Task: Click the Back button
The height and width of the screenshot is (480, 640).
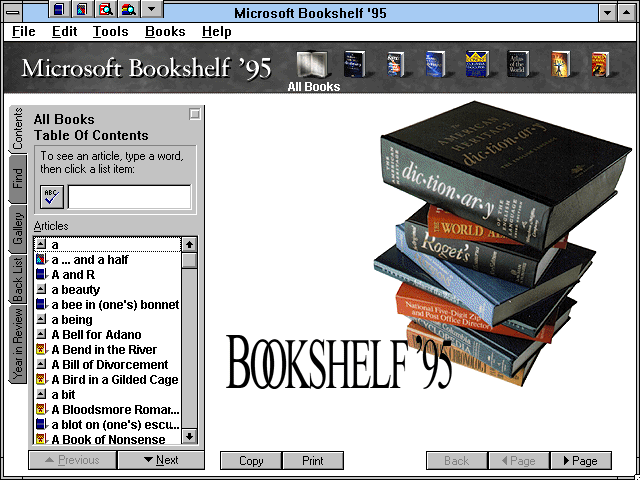Action: pyautogui.click(x=457, y=461)
